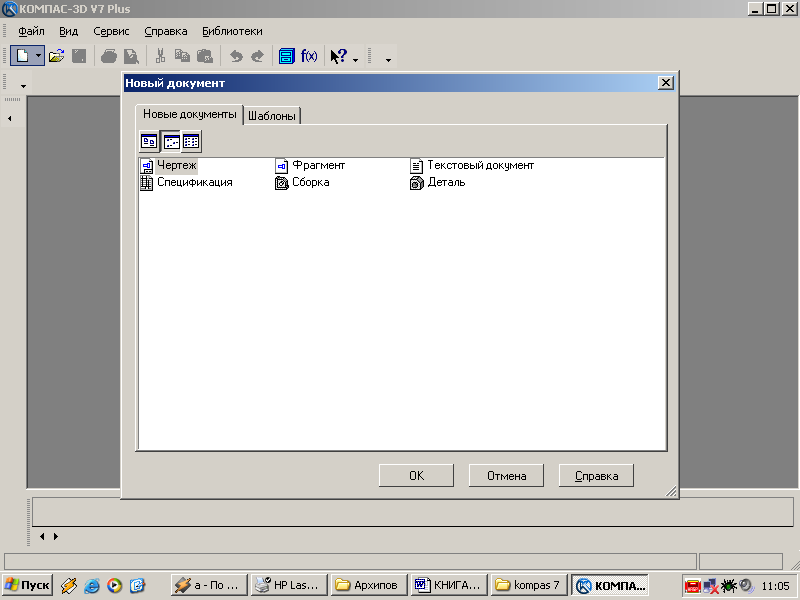Click the message panel left arrow
Image resolution: width=800 pixels, height=600 pixels.
[x=42, y=536]
